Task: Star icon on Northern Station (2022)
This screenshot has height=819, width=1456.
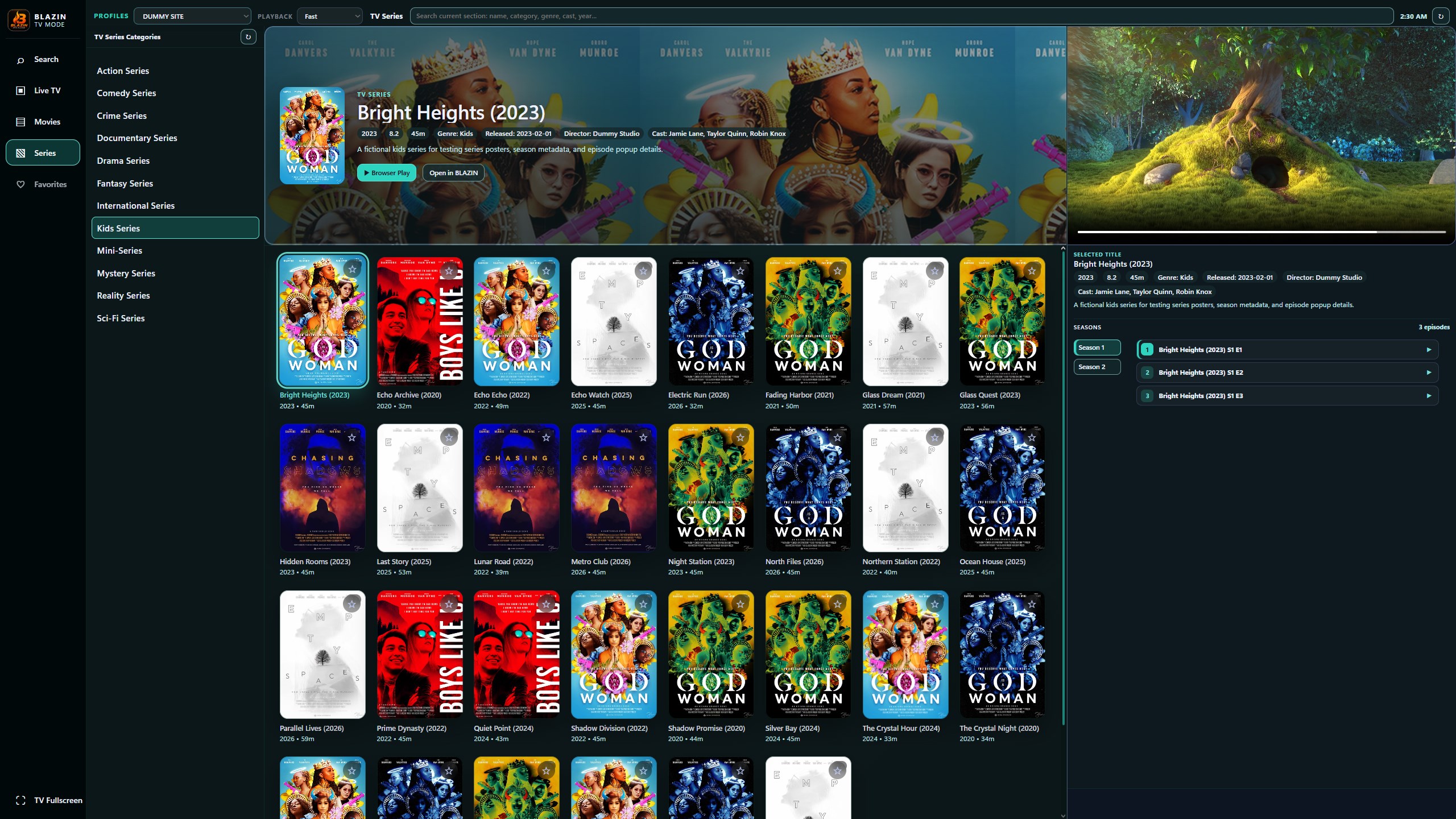Action: click(x=935, y=437)
